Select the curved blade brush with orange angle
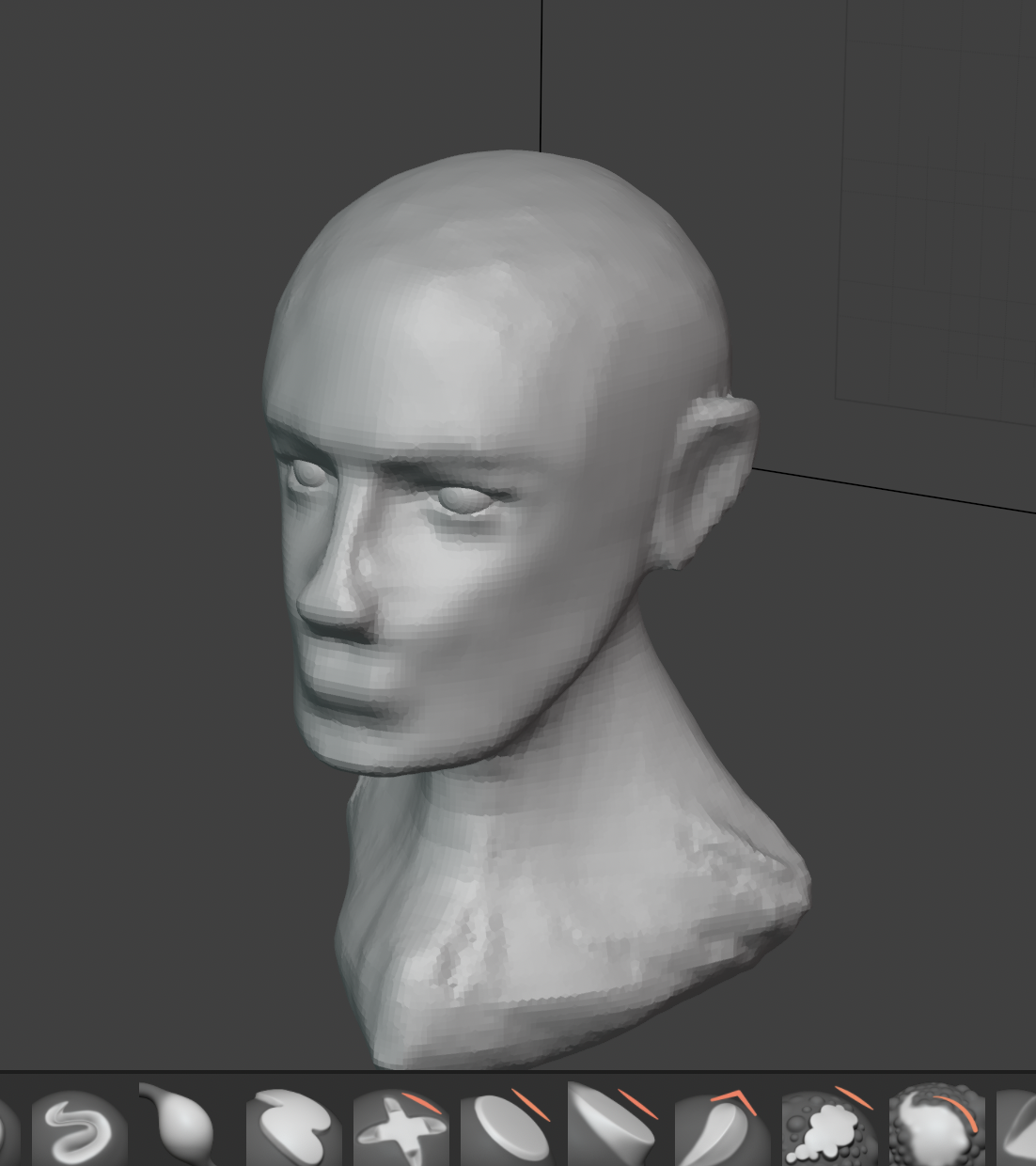The width and height of the screenshot is (1036, 1166). click(x=723, y=1127)
